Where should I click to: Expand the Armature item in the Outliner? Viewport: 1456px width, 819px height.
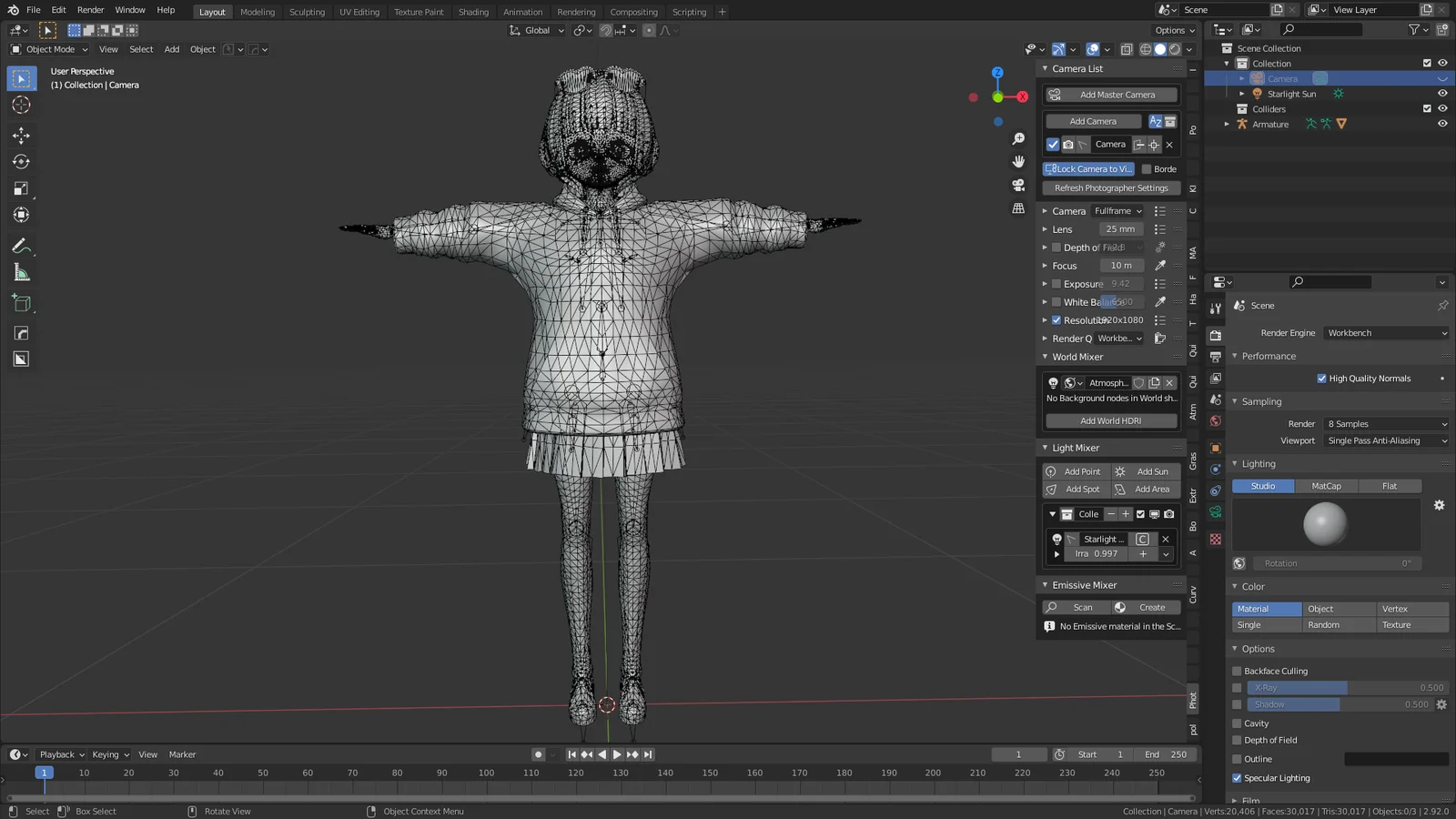[x=1227, y=124]
